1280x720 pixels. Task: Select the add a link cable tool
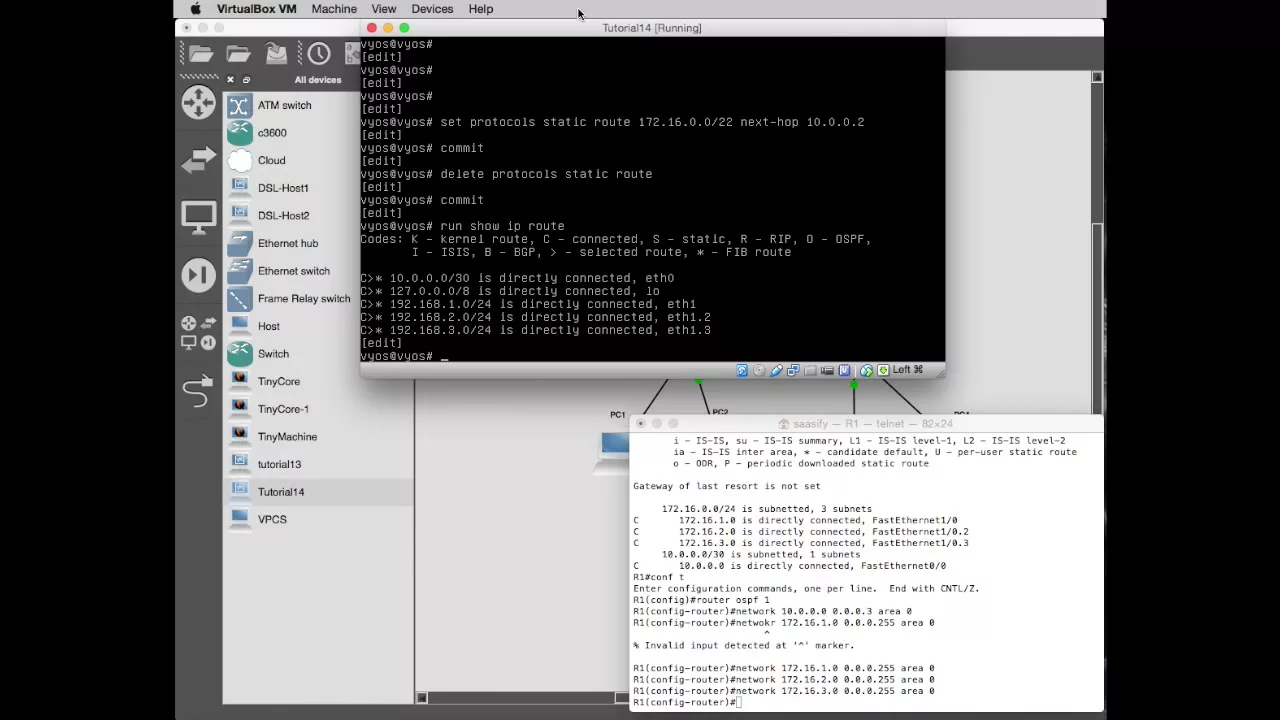198,391
